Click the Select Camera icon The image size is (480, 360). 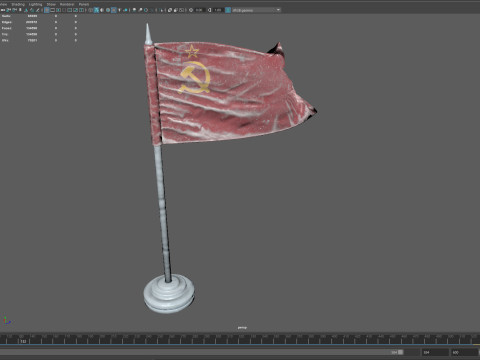pyautogui.click(x=3, y=10)
